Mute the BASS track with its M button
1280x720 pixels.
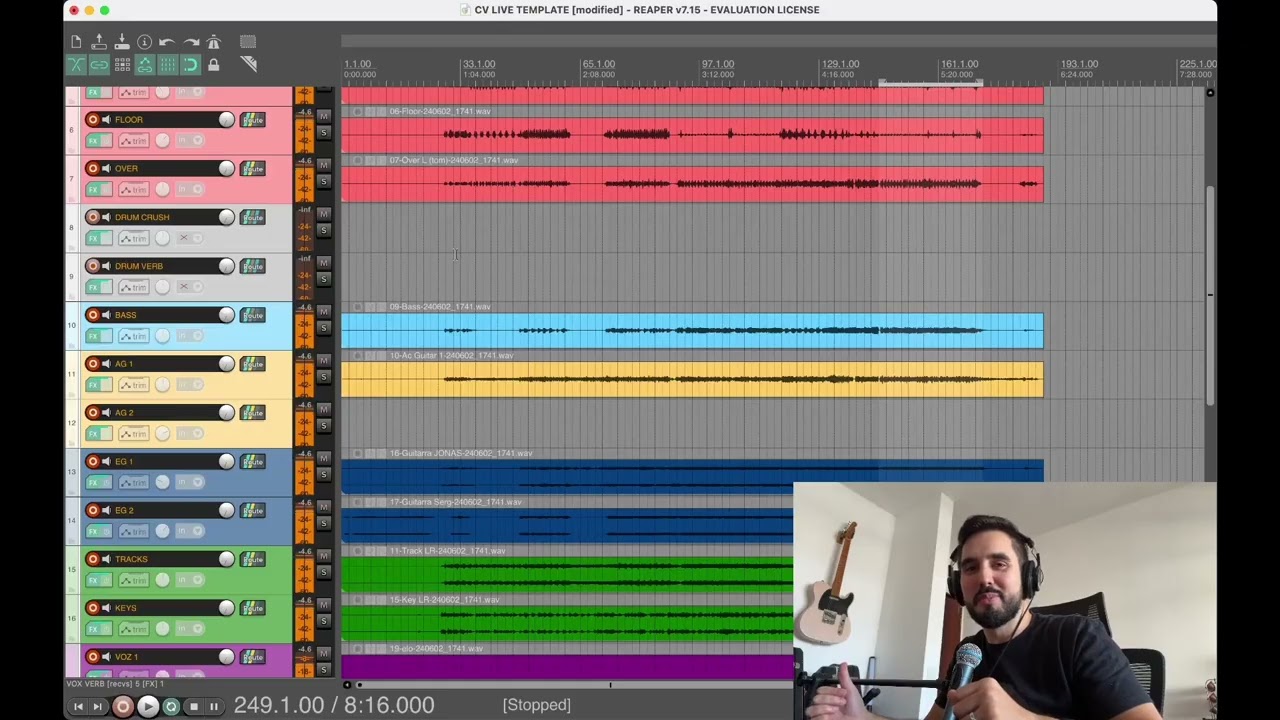point(323,311)
